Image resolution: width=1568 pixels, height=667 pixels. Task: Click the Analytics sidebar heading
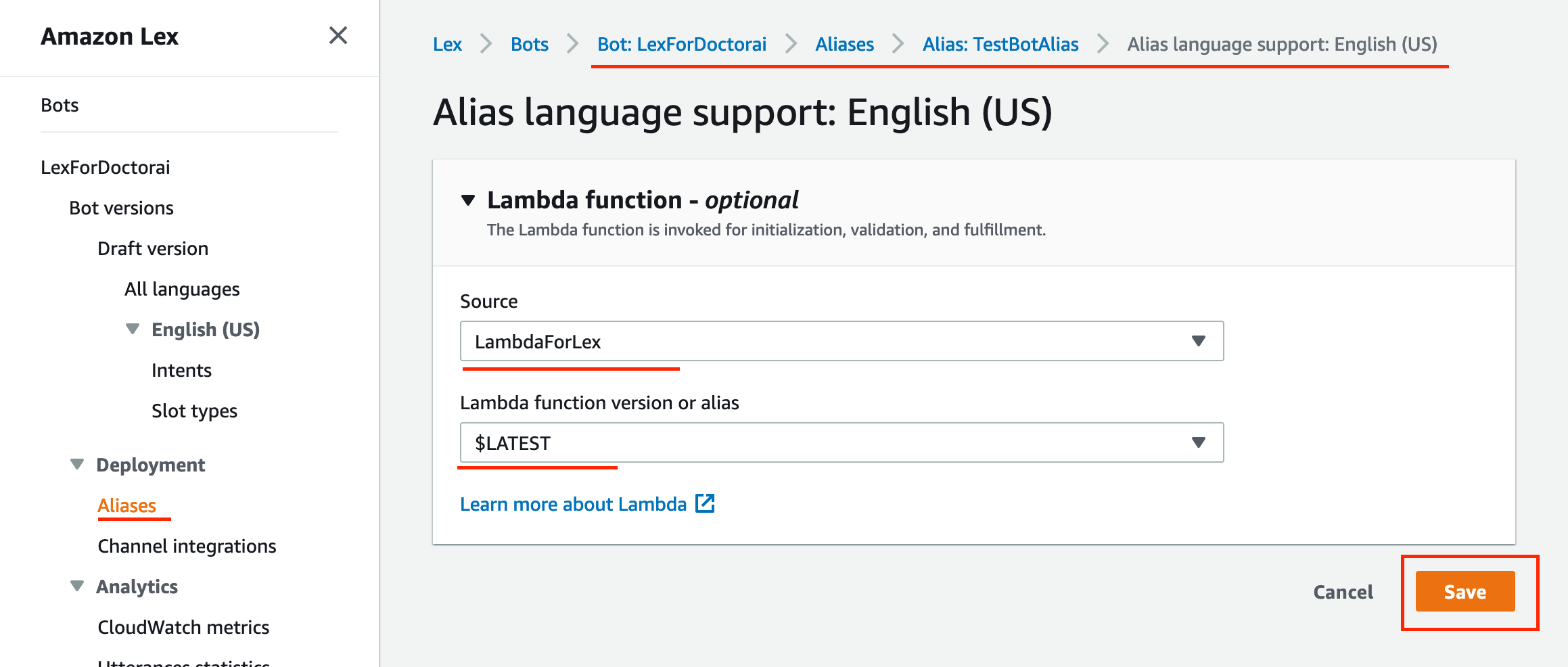tap(137, 587)
